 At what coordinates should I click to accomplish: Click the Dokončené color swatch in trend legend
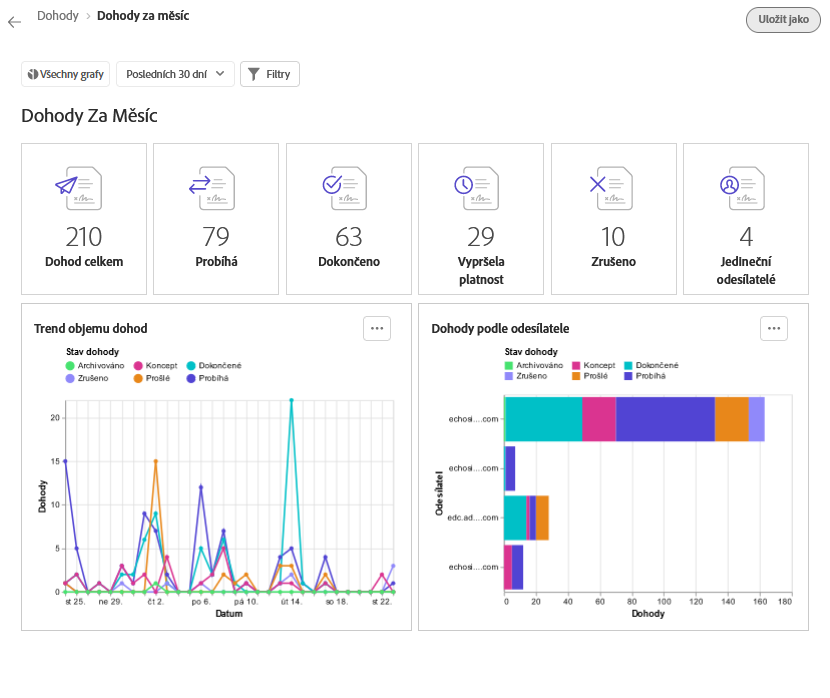coord(190,366)
